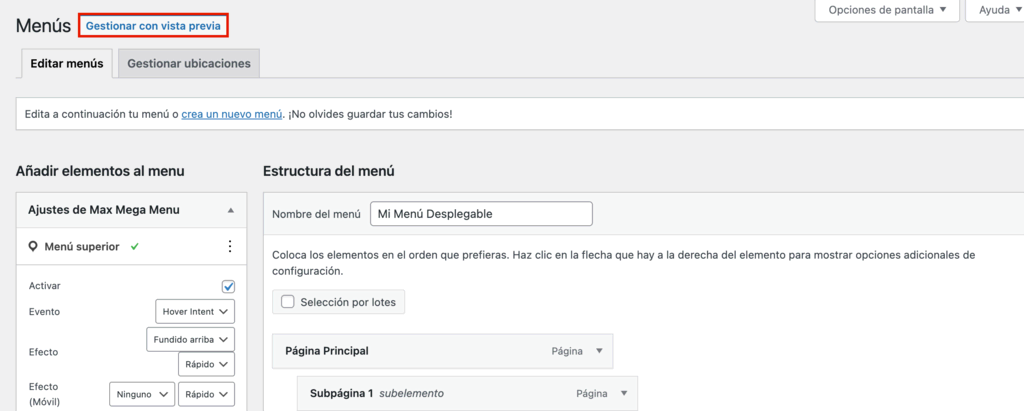Click the green checkmark beside Menú superior
The width and height of the screenshot is (1024, 411).
tap(134, 247)
